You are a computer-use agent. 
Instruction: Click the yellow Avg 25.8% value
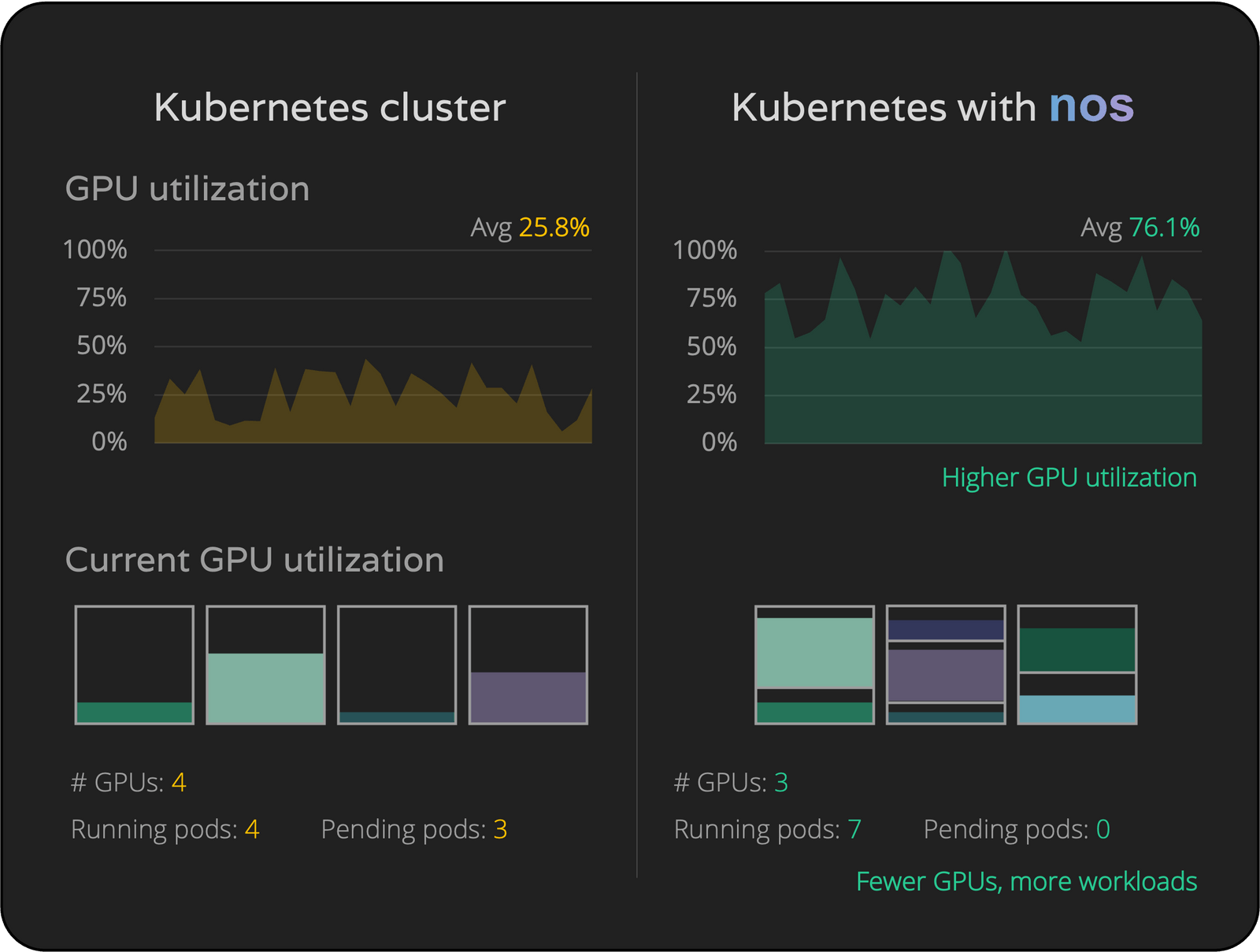pyautogui.click(x=554, y=228)
